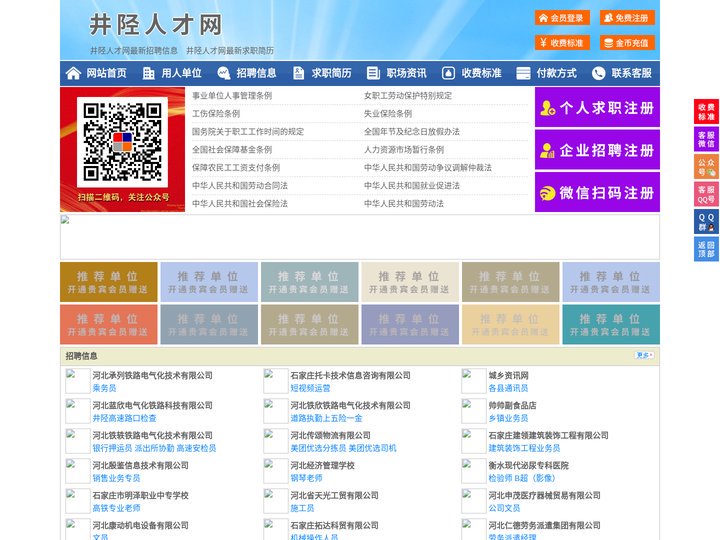This screenshot has height=540, width=720.
Task: Open 职场资讯 nav menu item
Action: 406,73
